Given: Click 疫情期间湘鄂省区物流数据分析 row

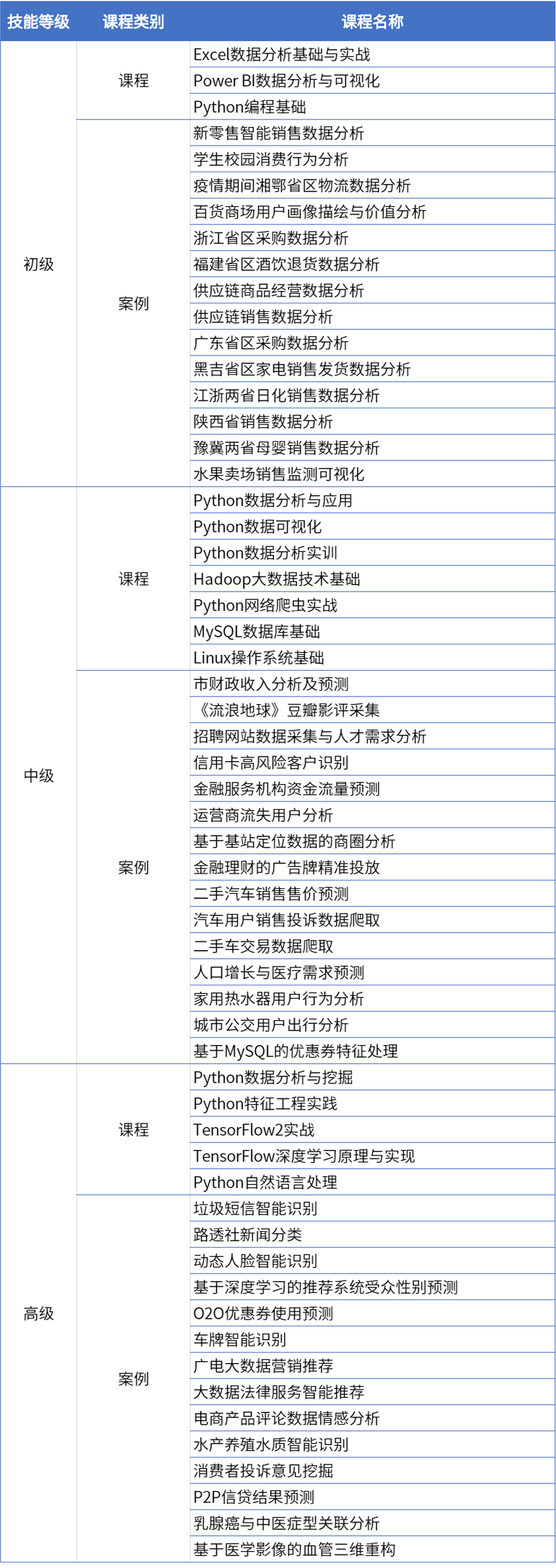Looking at the screenshot, I should 373,185.
